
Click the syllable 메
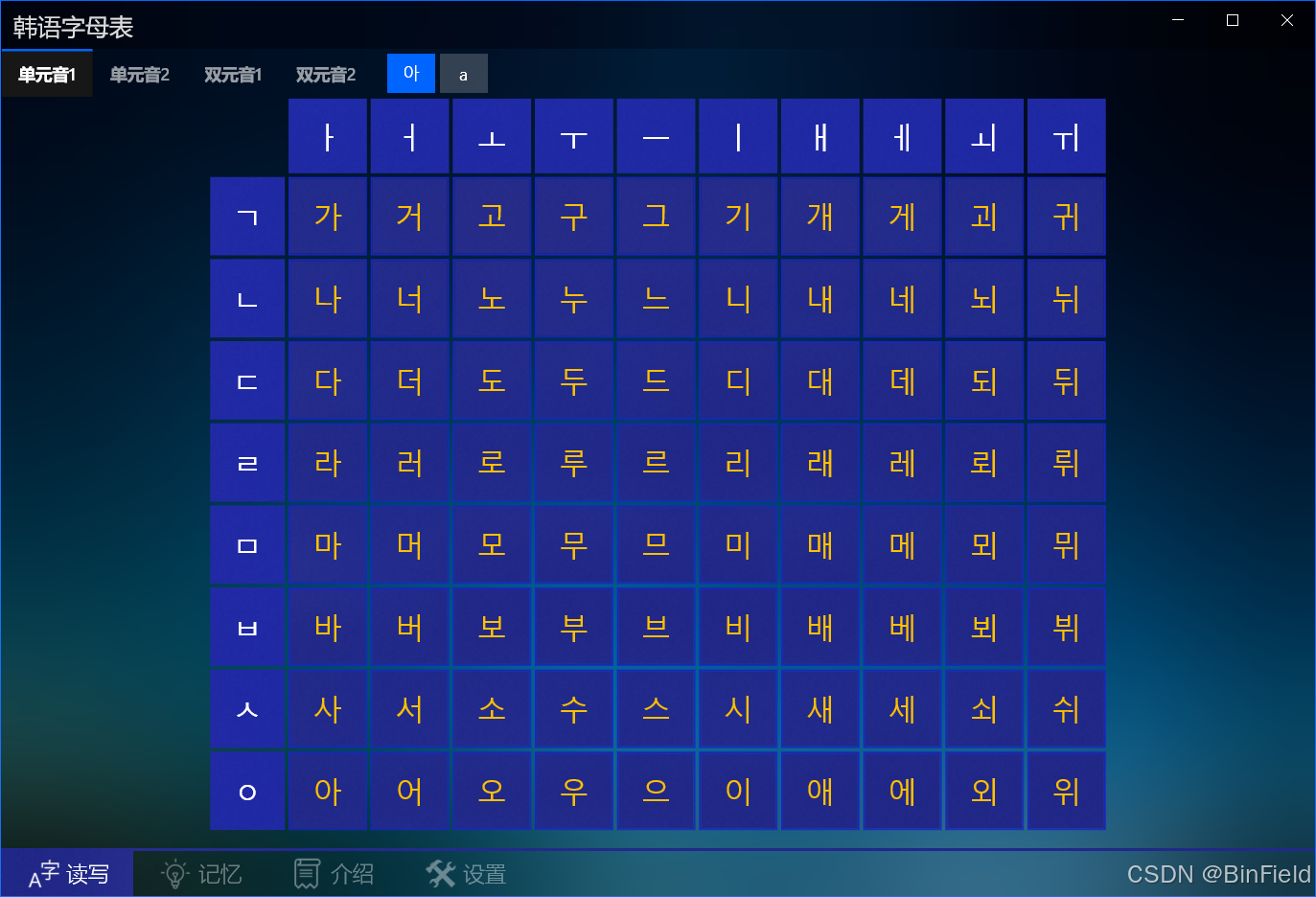point(903,545)
